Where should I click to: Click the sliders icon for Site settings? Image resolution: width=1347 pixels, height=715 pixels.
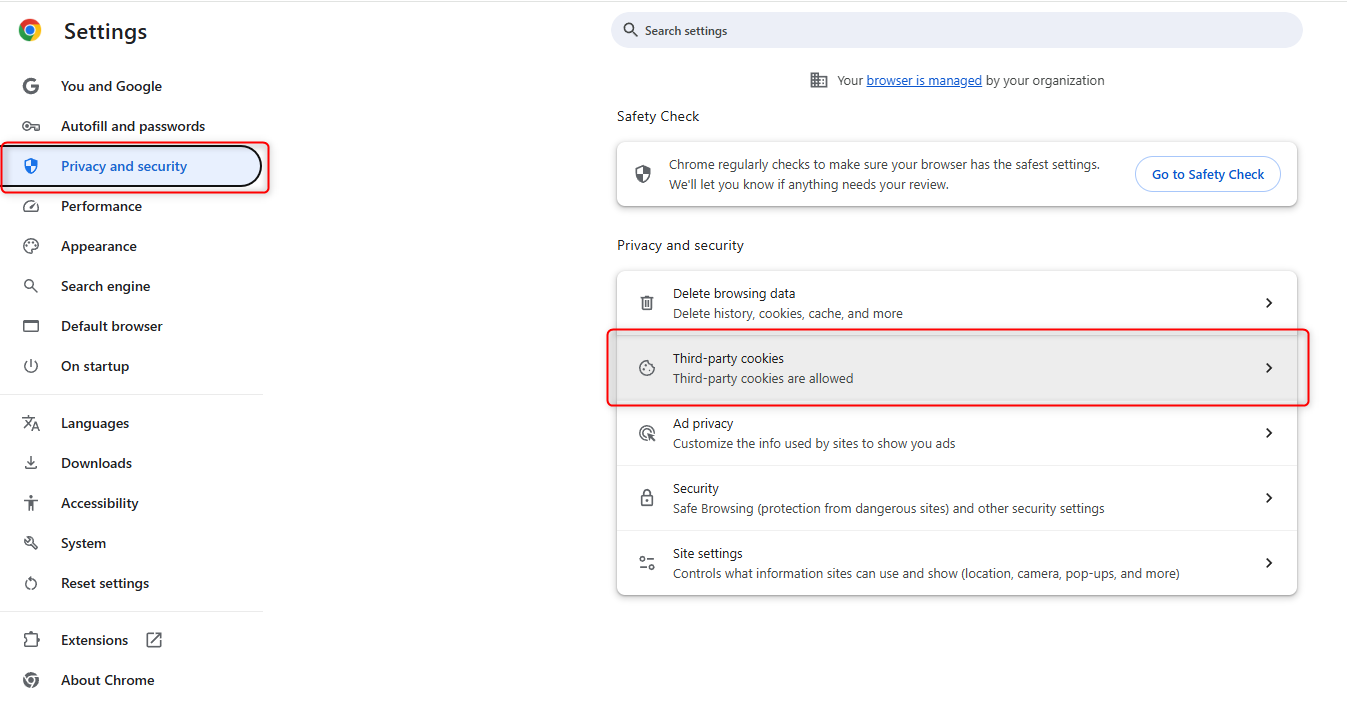coord(647,563)
